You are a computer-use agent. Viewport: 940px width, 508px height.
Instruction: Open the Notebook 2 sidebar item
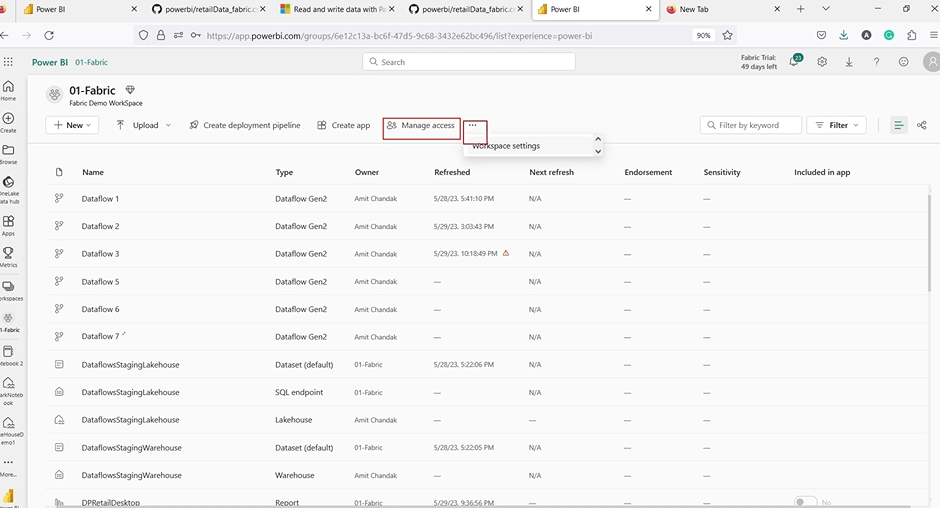pyautogui.click(x=10, y=356)
